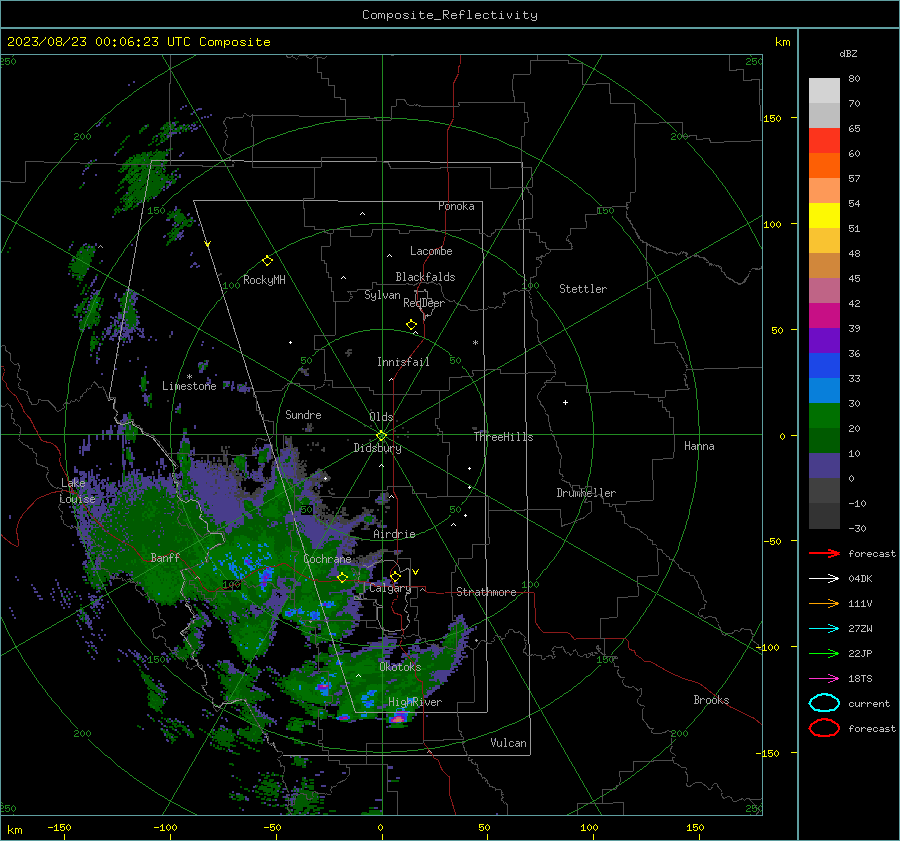Select the Sylvan label

(382, 295)
